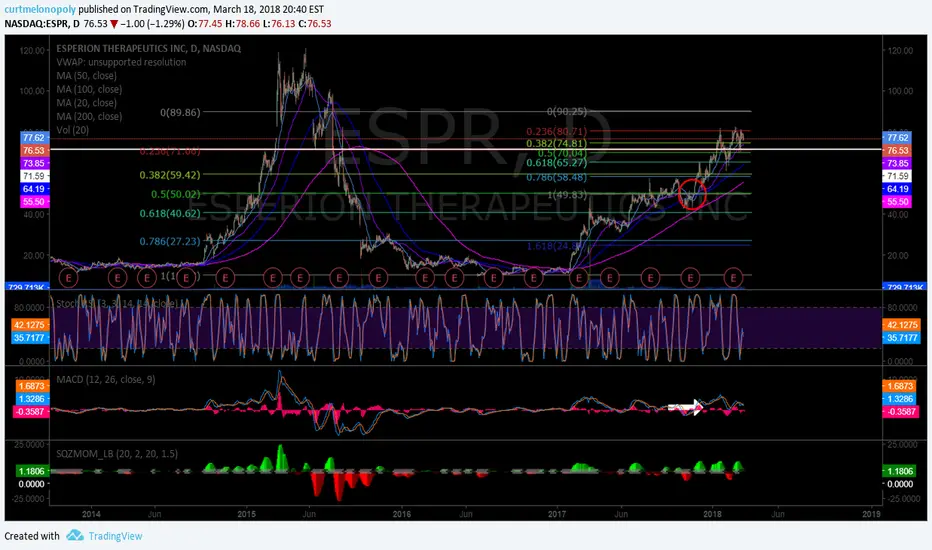Click the green 1.1806 momentum value on right axis

click(900, 471)
